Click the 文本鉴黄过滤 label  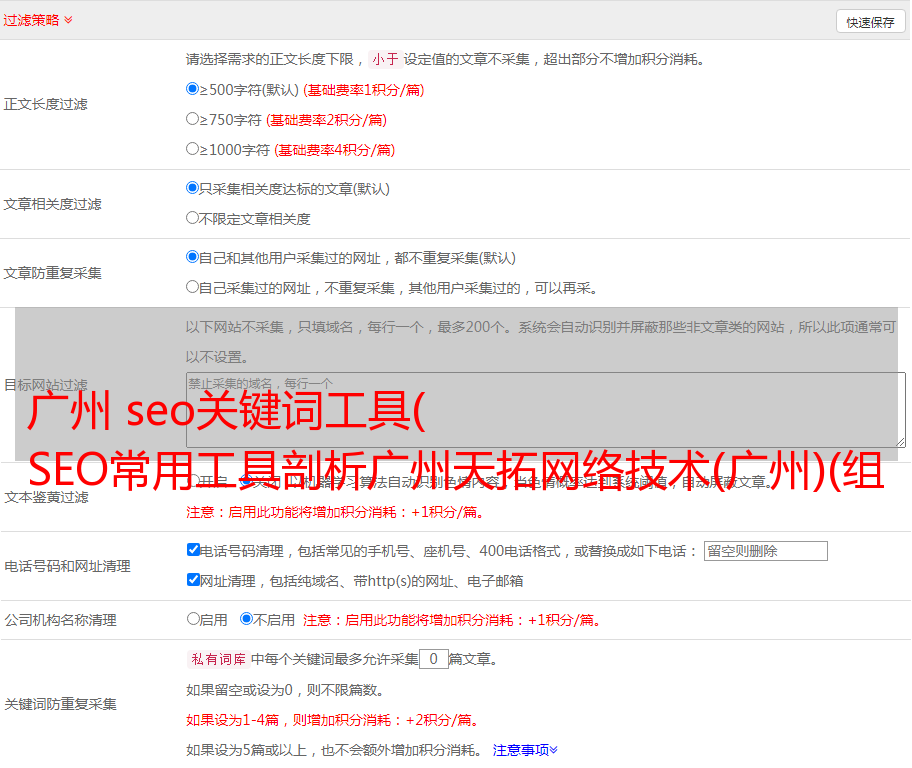47,497
